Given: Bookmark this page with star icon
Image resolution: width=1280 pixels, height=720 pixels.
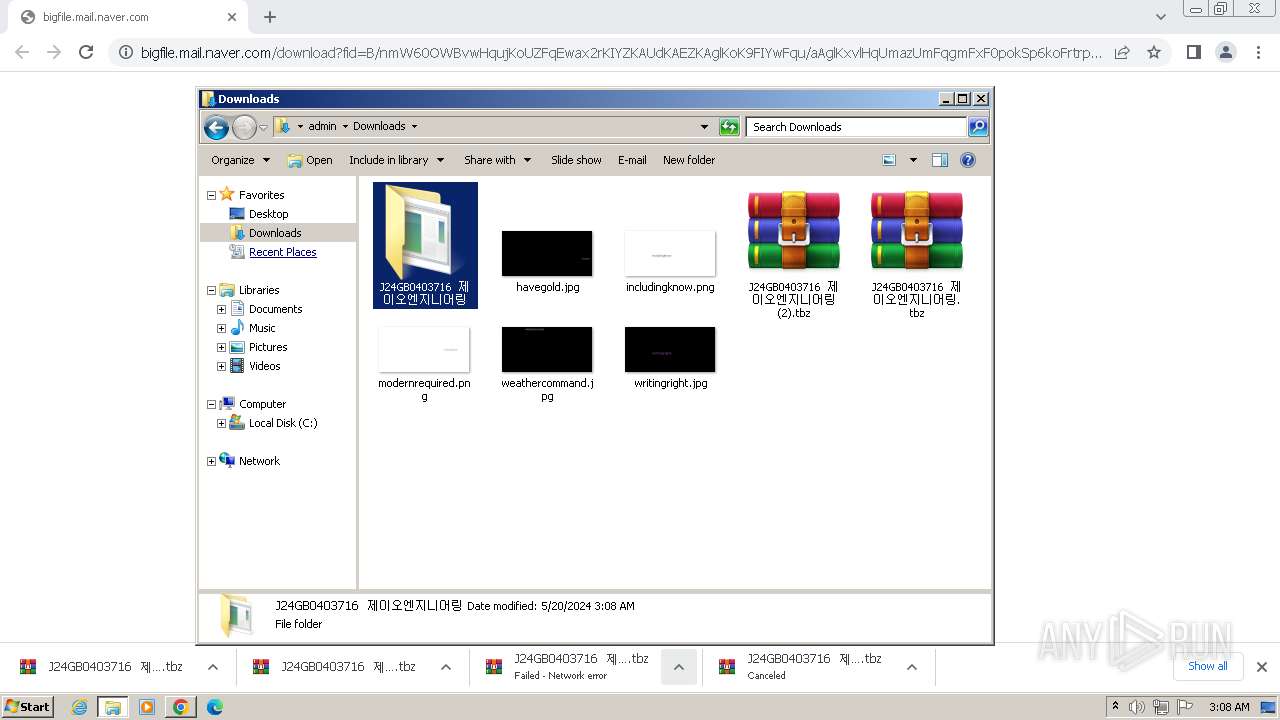Looking at the screenshot, I should pyautogui.click(x=1154, y=52).
